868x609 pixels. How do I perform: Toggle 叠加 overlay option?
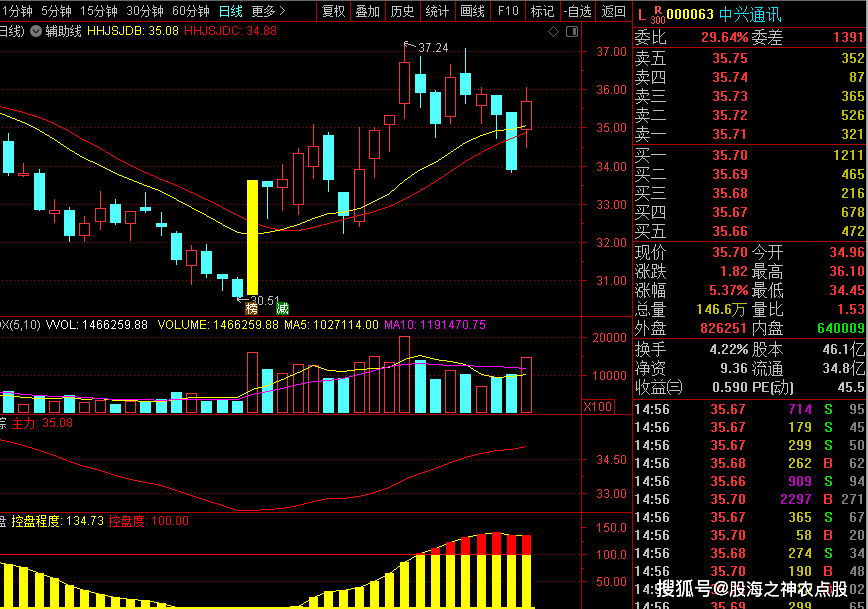click(368, 11)
